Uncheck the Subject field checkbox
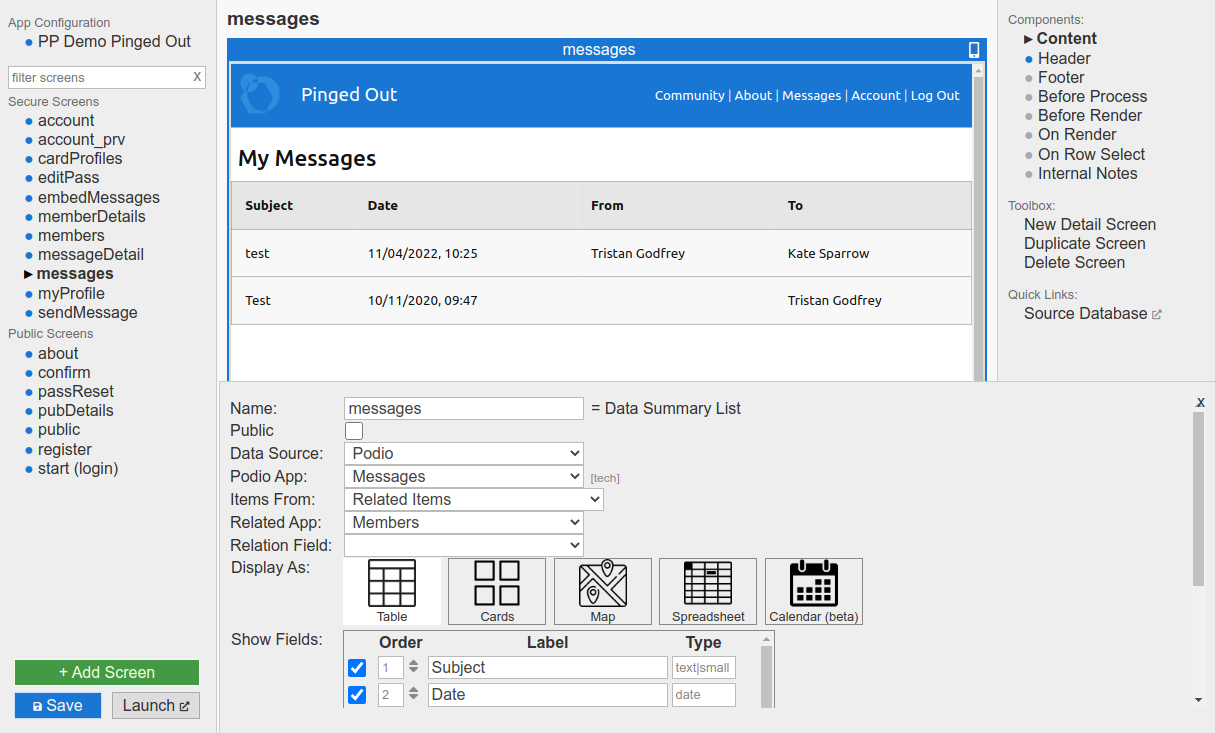This screenshot has height=733, width=1215. [357, 668]
